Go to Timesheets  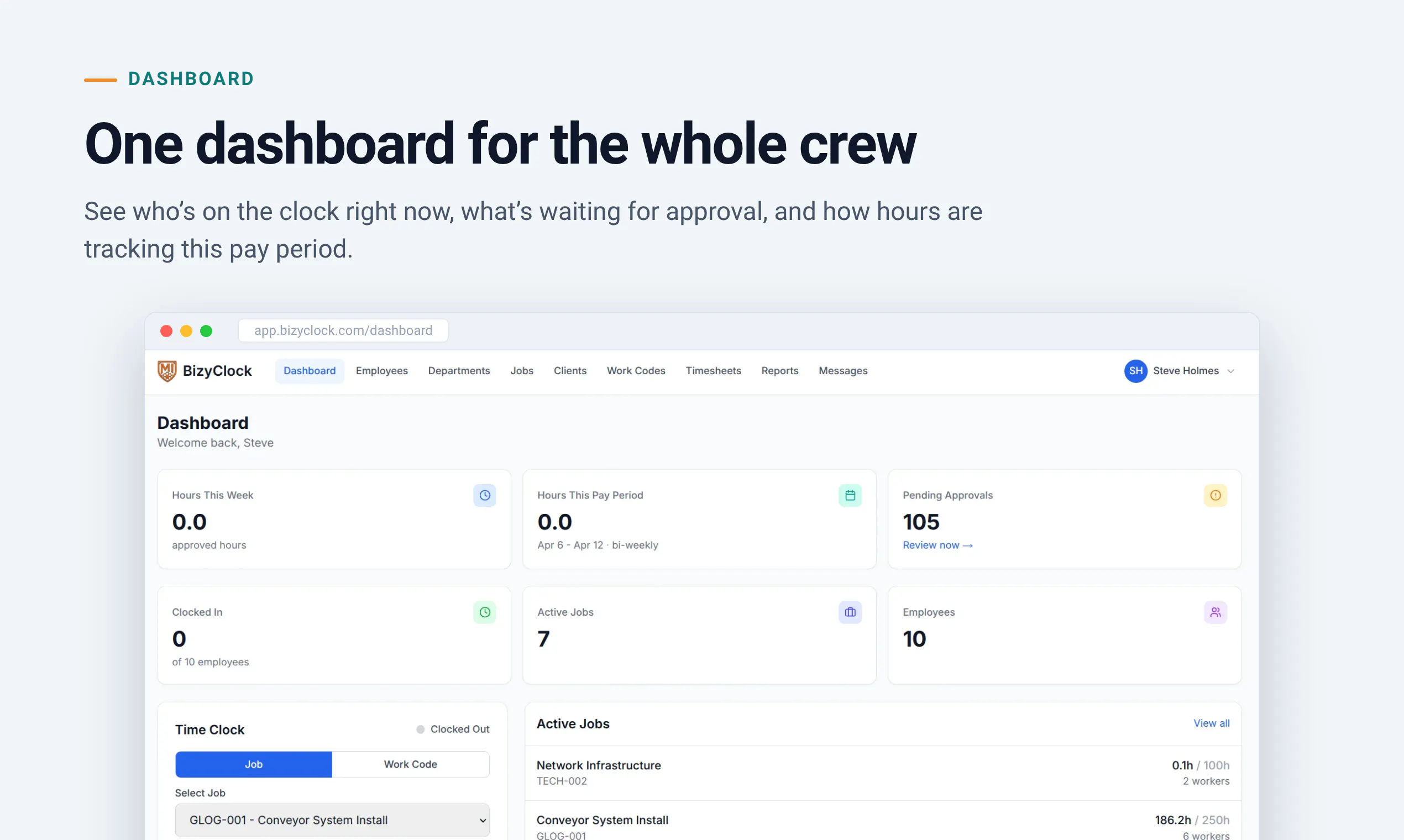[x=713, y=371]
